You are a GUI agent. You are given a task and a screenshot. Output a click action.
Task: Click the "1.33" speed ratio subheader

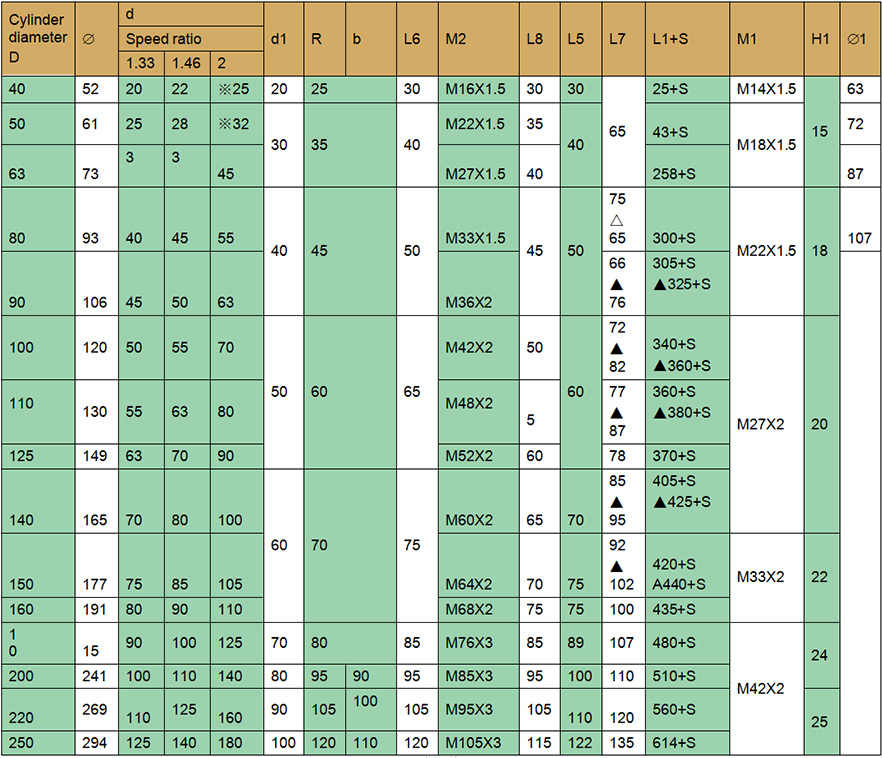(141, 63)
